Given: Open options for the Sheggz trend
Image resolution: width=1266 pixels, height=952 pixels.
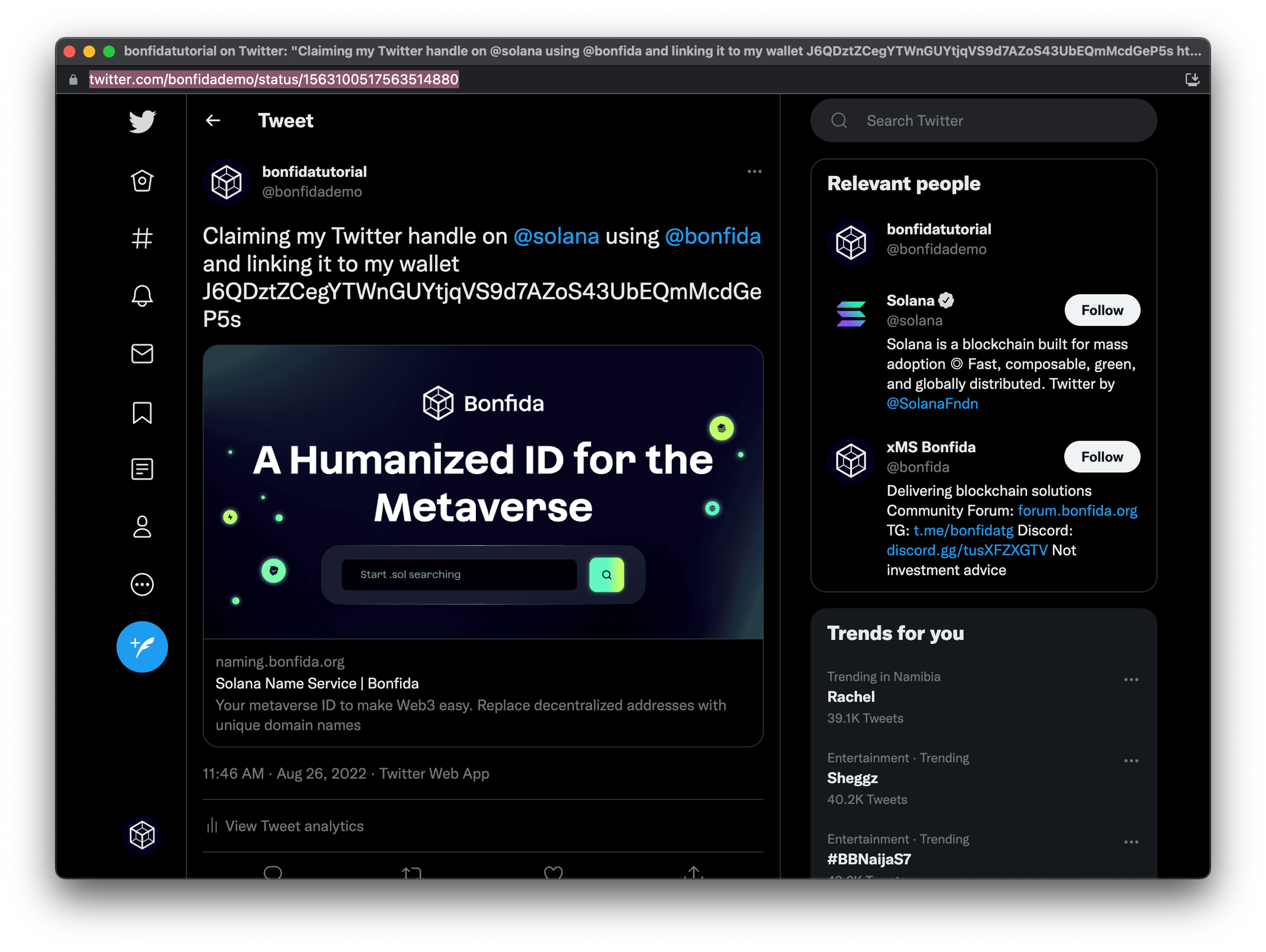Looking at the screenshot, I should tap(1130, 761).
